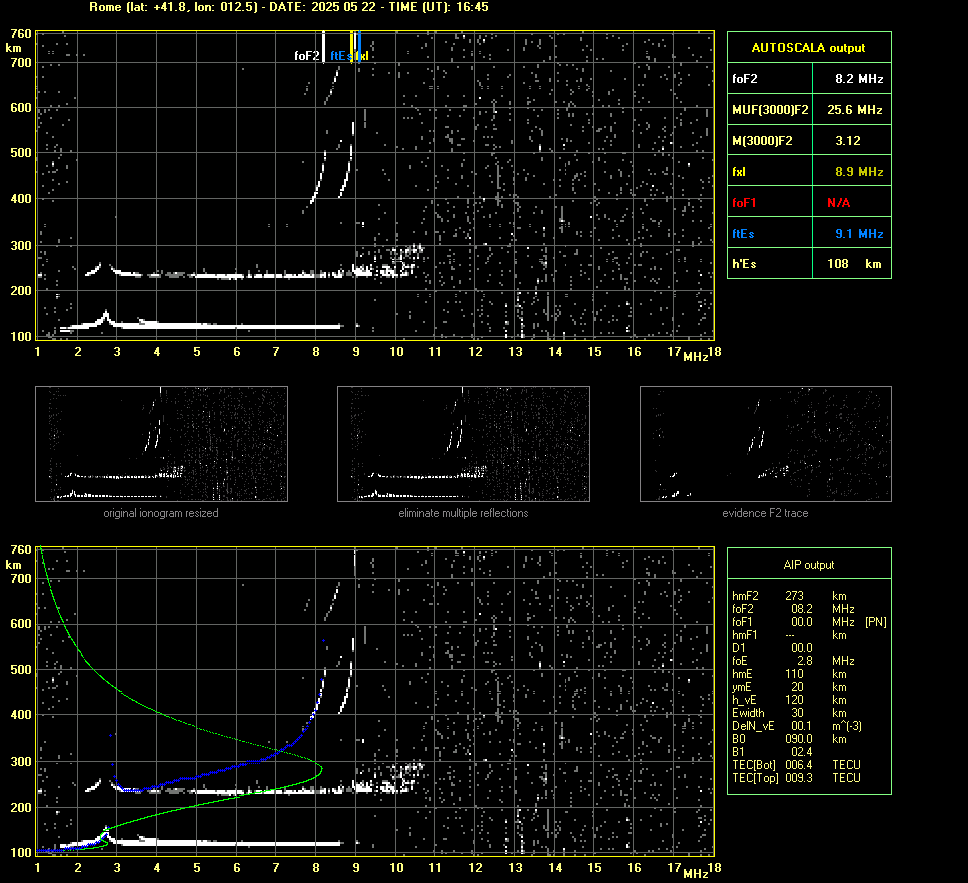Click the 'MHz' axis label under bottom ionogram
This screenshot has width=968, height=883.
[695, 873]
